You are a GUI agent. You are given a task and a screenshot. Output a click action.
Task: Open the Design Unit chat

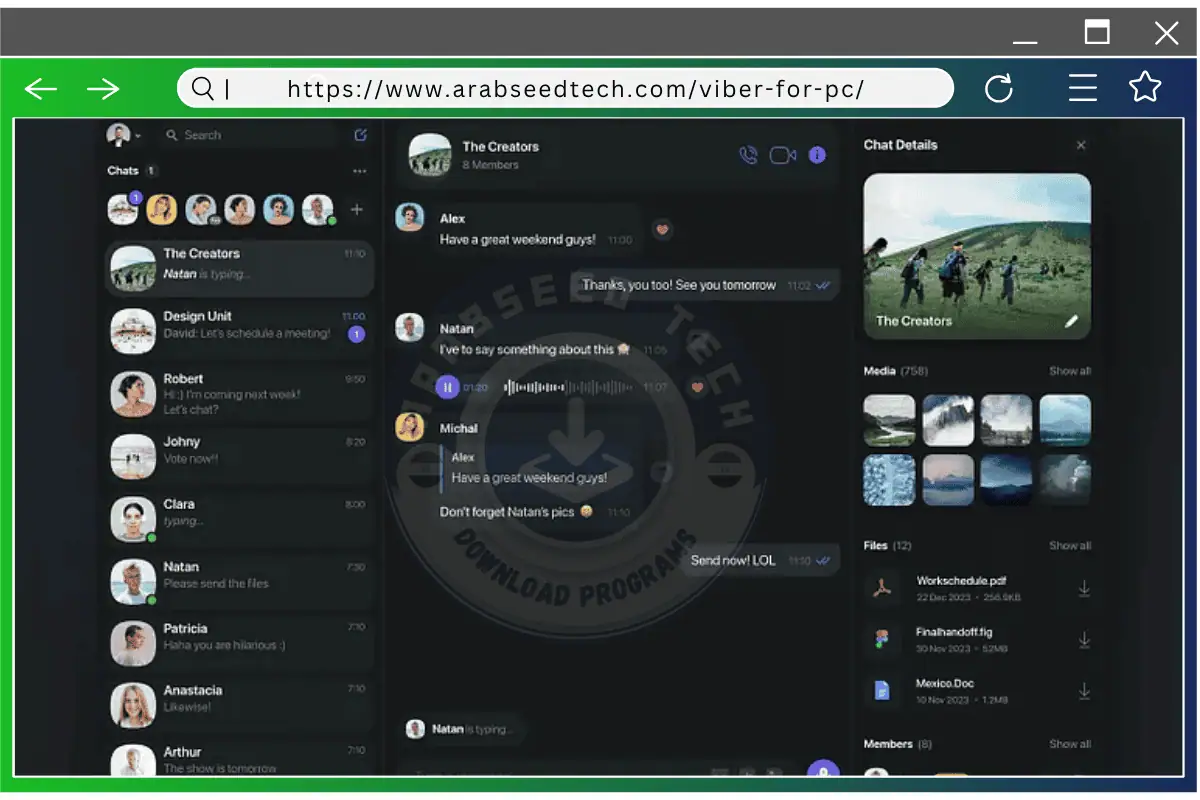(238, 326)
